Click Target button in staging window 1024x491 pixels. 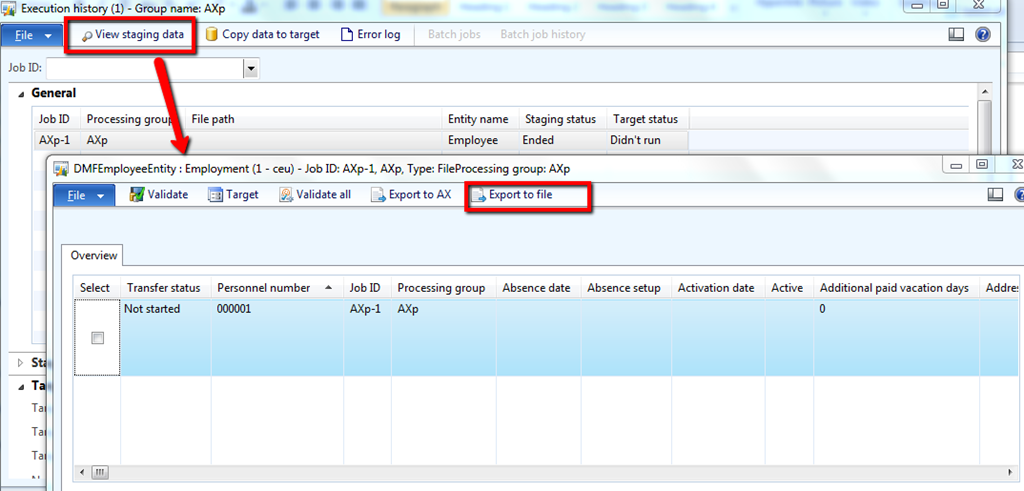tap(234, 195)
